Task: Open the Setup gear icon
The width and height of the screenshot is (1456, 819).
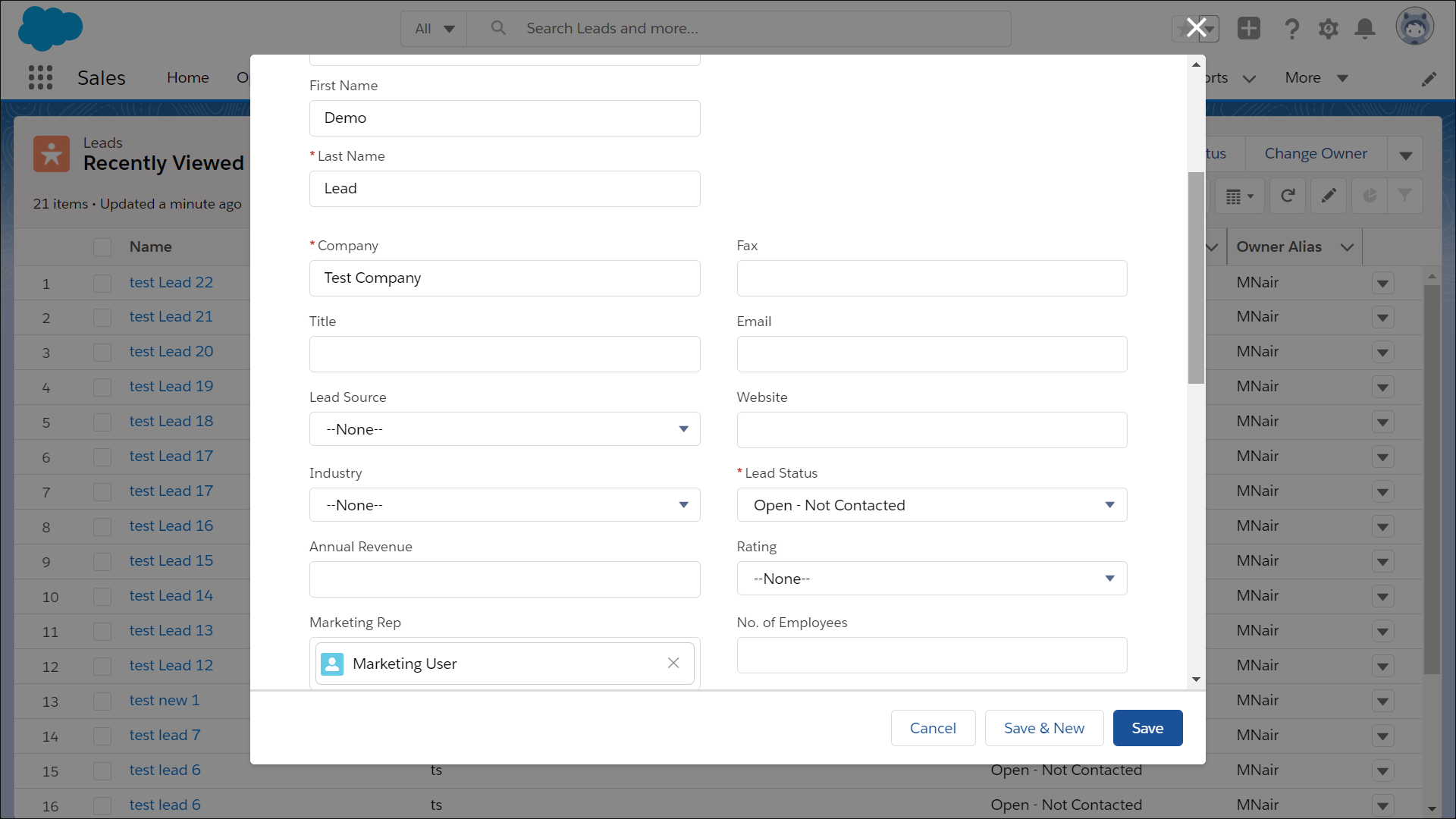Action: [1328, 28]
